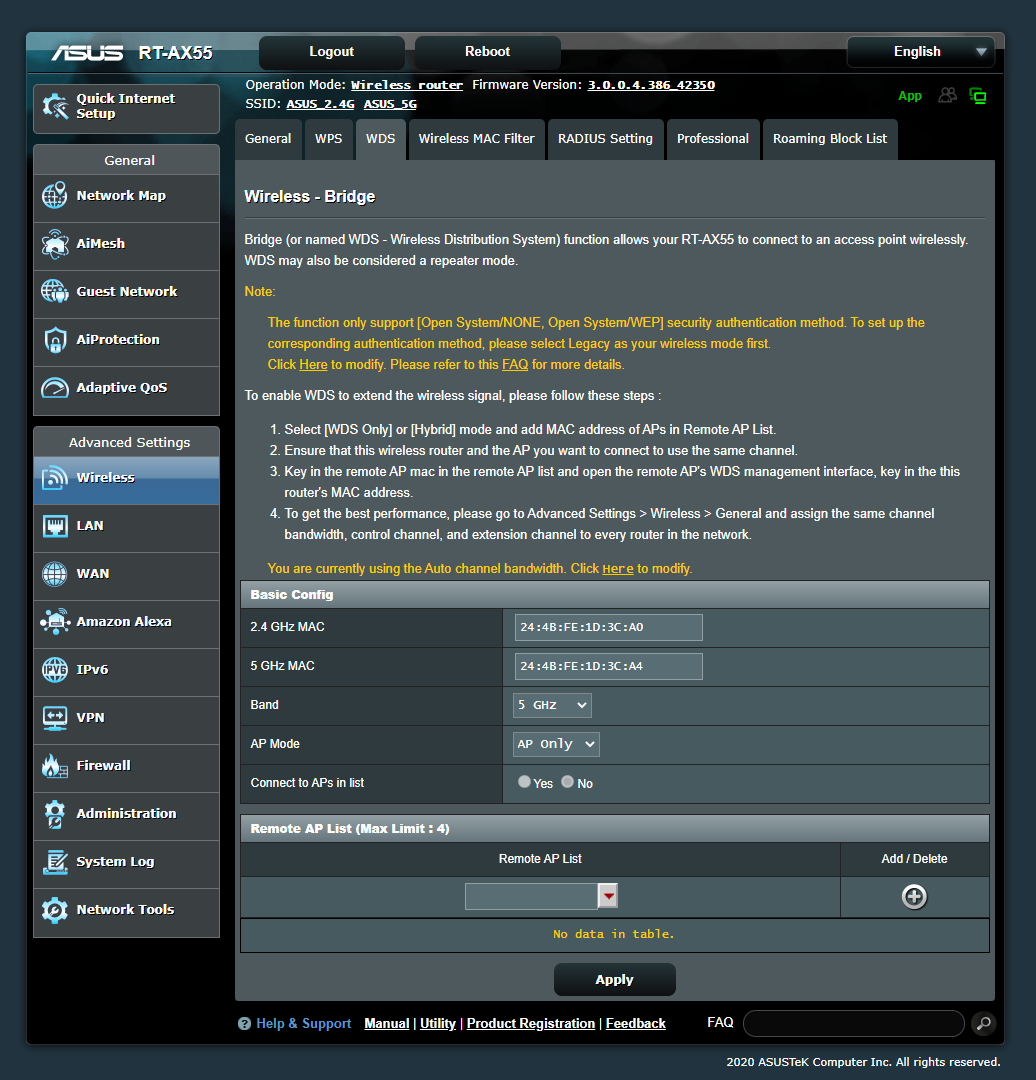Open the Utility link in footer

point(437,1024)
